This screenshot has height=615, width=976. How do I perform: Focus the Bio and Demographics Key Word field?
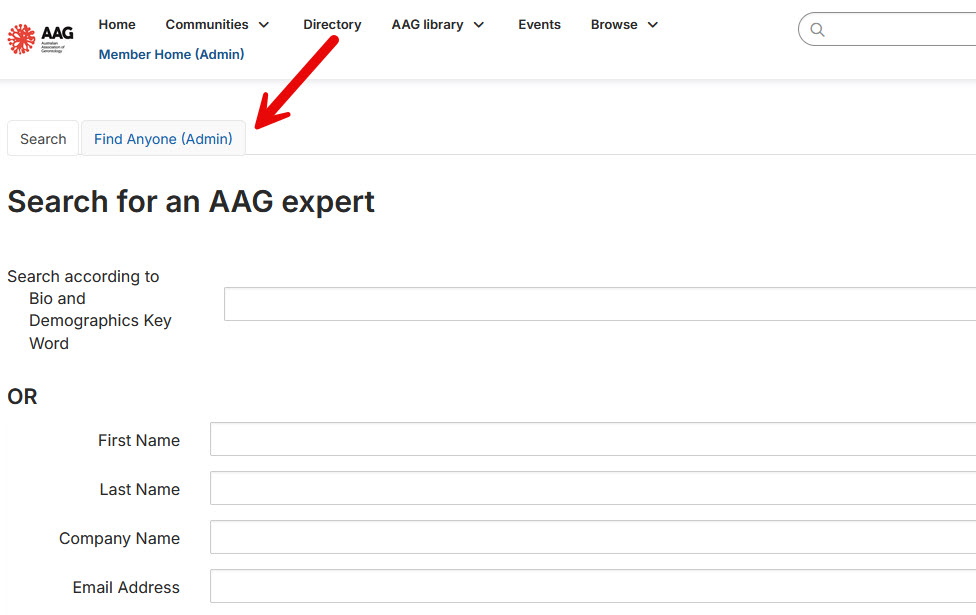tap(600, 304)
